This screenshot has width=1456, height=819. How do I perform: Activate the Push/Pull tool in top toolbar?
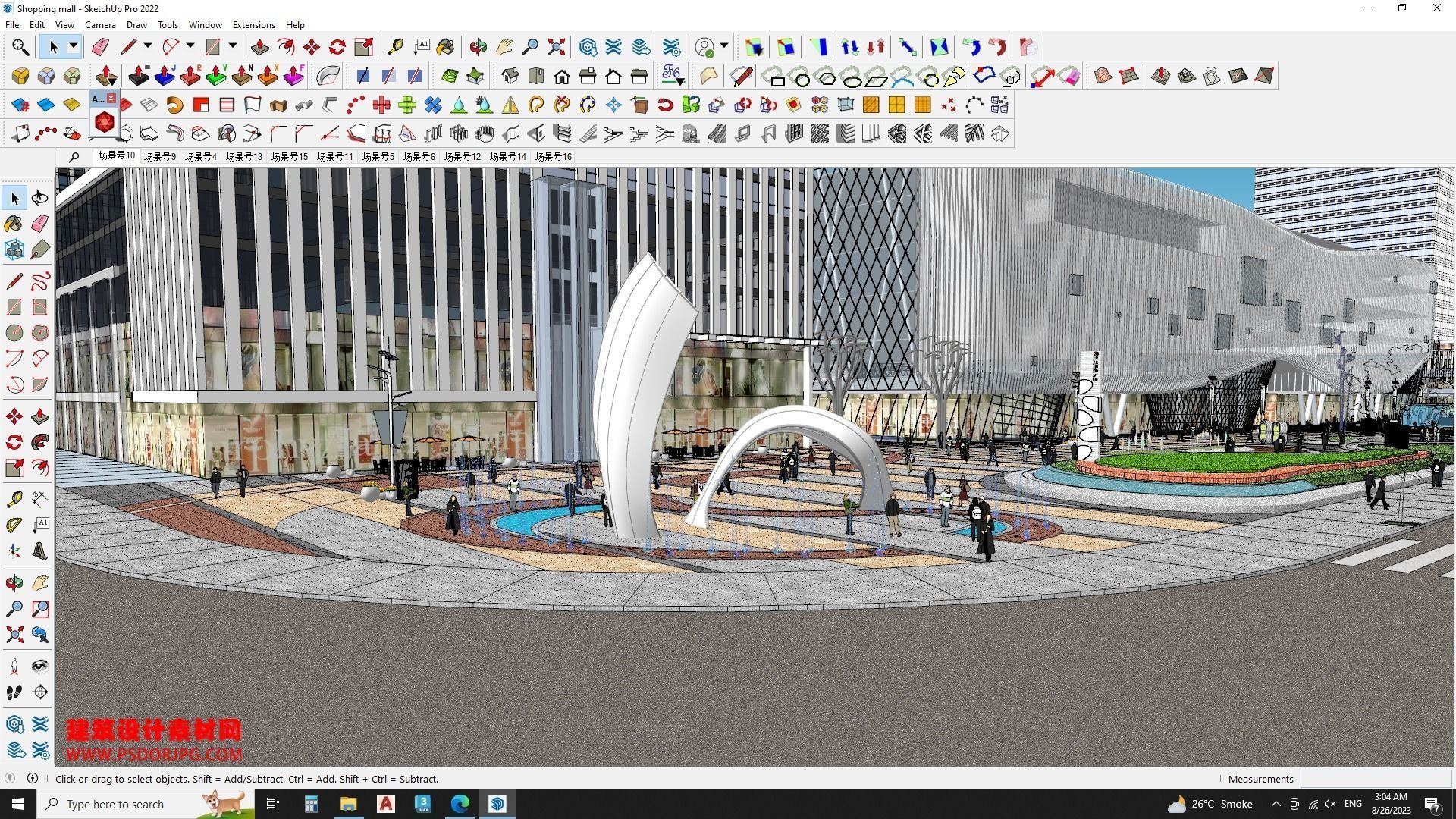click(x=260, y=47)
